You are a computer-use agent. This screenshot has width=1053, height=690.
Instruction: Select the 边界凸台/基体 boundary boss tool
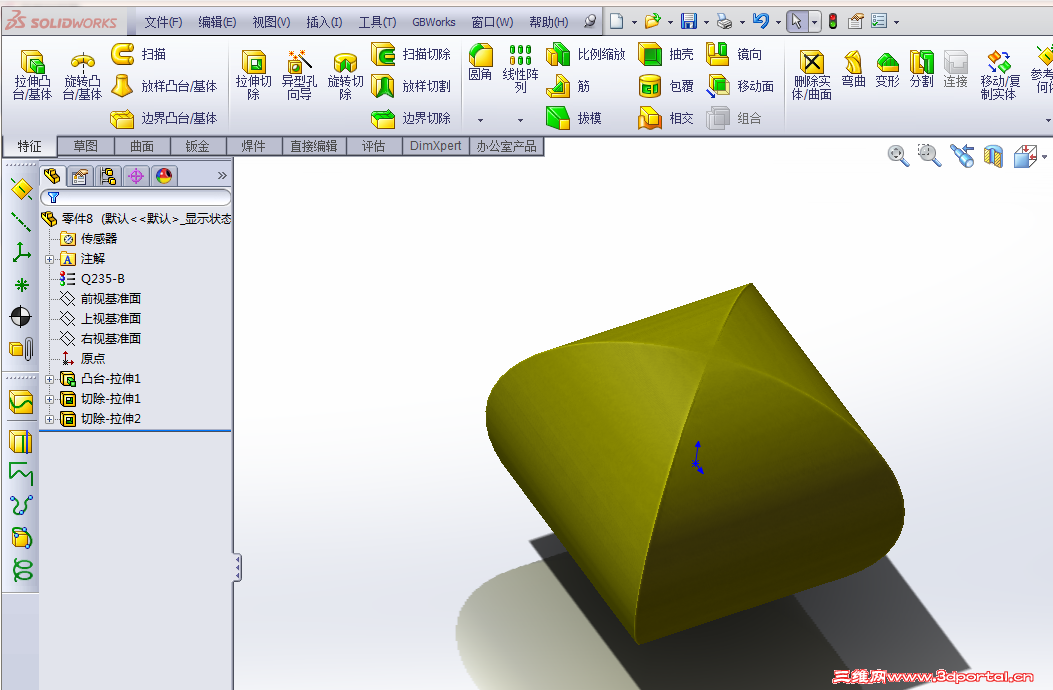click(164, 118)
